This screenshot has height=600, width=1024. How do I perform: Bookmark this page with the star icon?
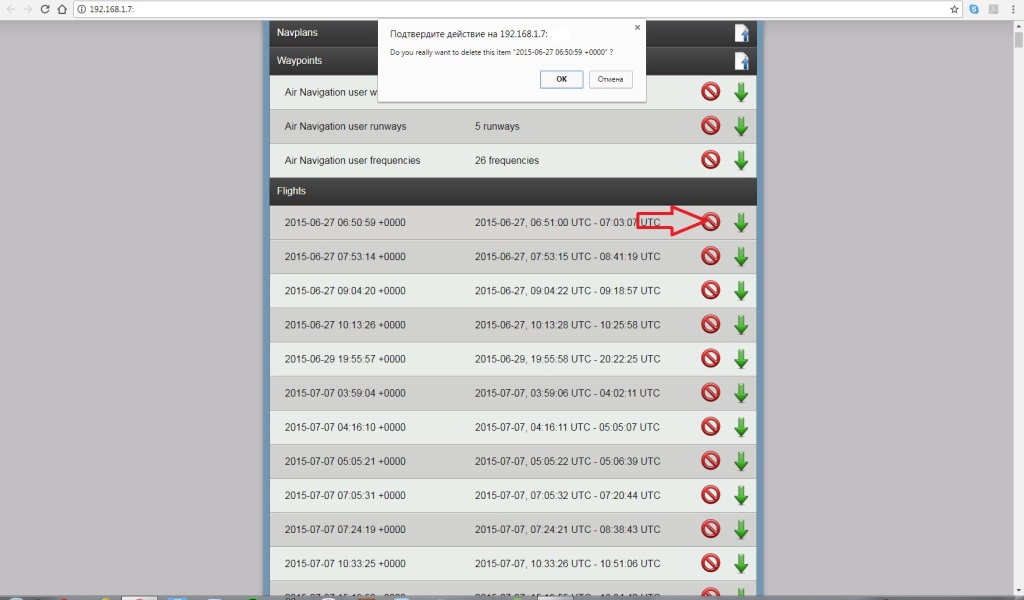pyautogui.click(x=955, y=9)
